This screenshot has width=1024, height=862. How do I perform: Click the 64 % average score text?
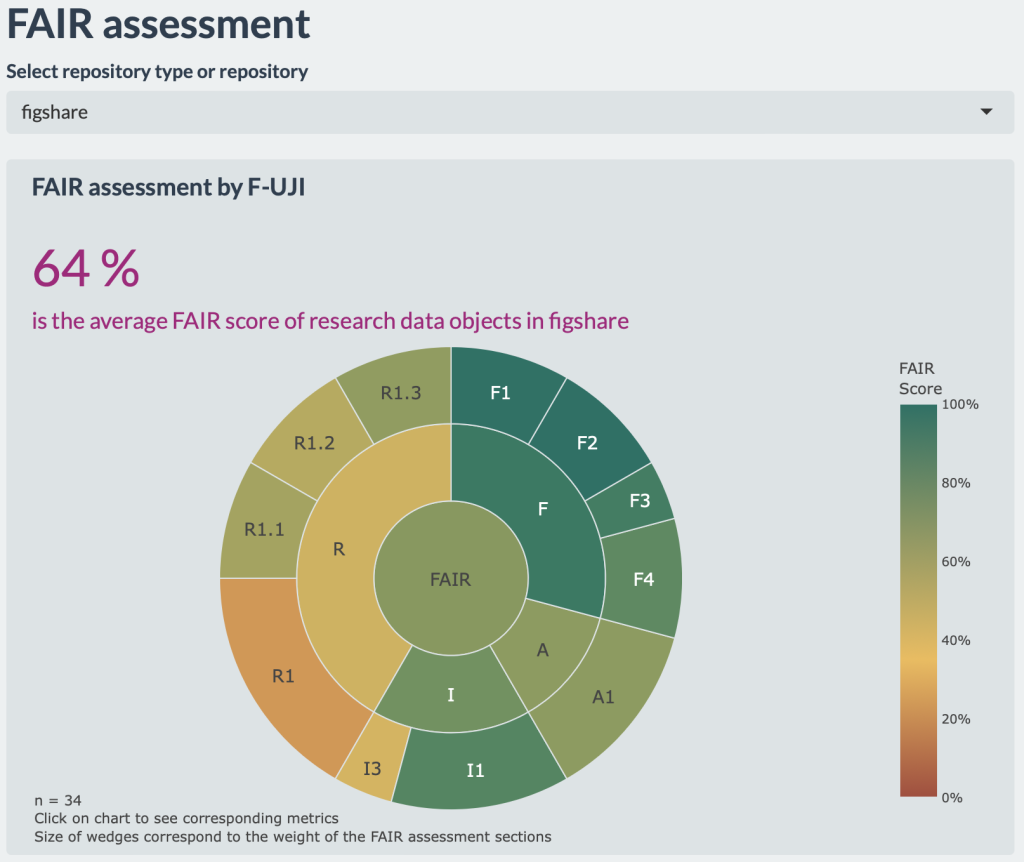(86, 268)
